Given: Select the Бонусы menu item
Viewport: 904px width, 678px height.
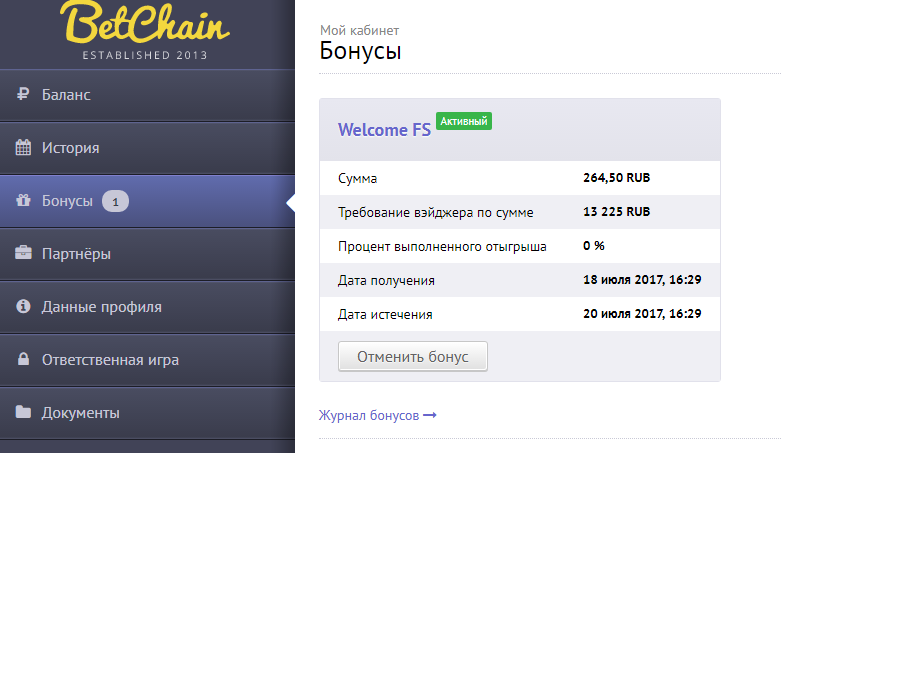Looking at the screenshot, I should pos(147,201).
